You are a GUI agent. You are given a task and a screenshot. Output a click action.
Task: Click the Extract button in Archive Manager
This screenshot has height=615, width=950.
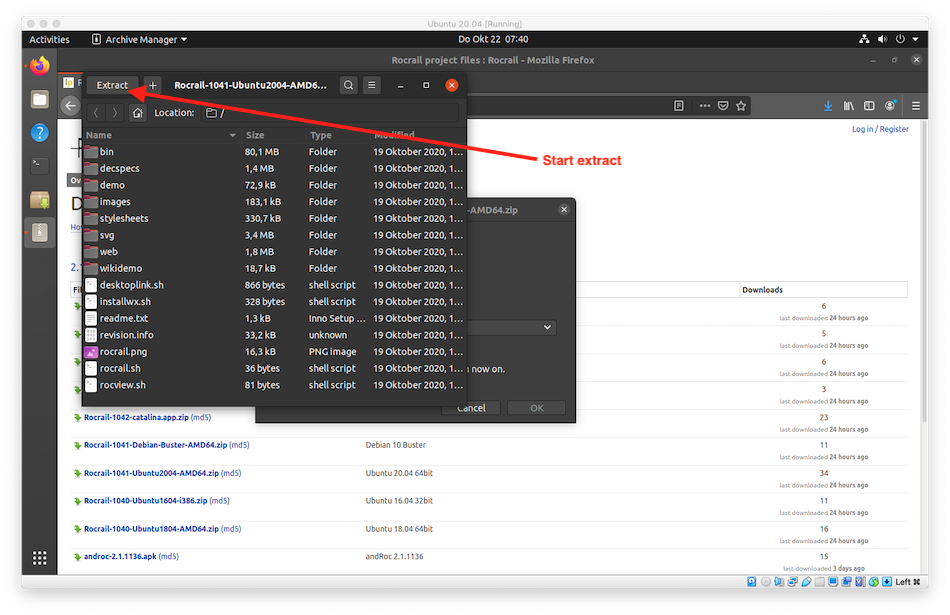point(112,86)
